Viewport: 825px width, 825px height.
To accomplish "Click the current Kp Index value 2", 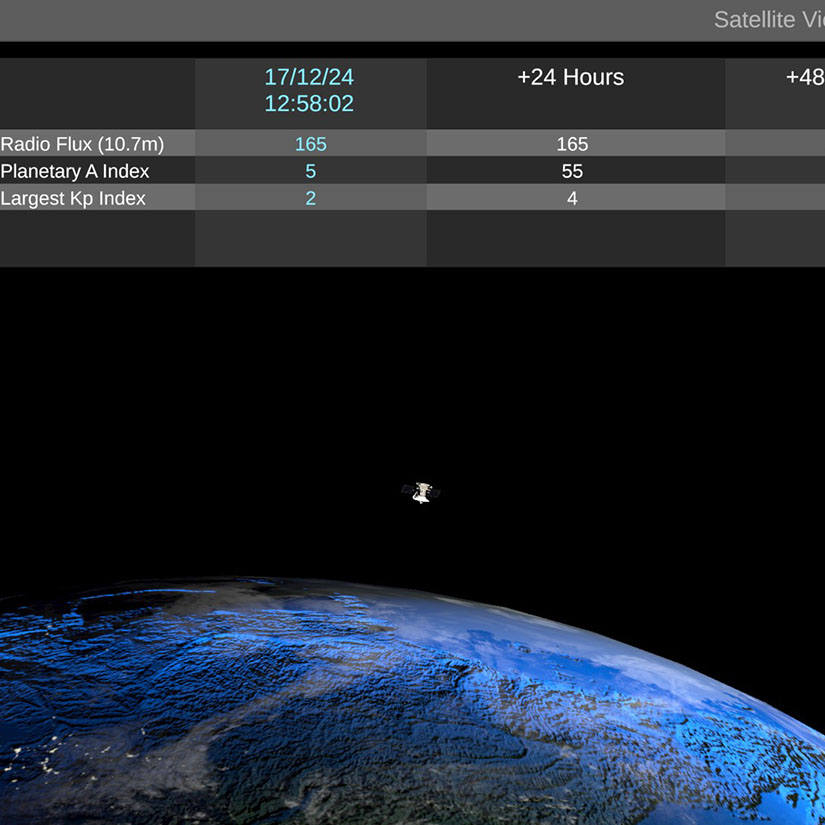I will pos(310,198).
